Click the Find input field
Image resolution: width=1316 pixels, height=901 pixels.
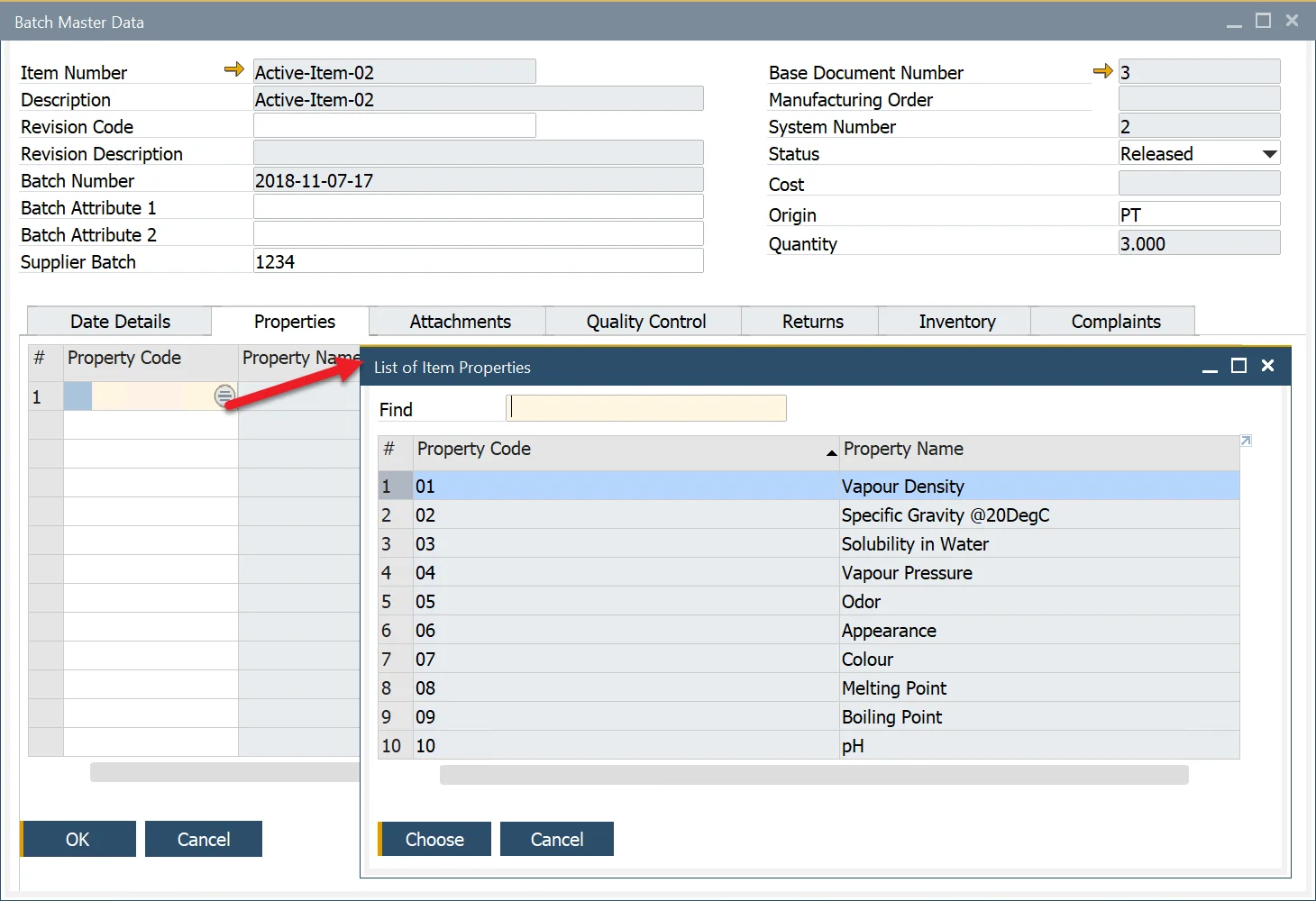[646, 409]
